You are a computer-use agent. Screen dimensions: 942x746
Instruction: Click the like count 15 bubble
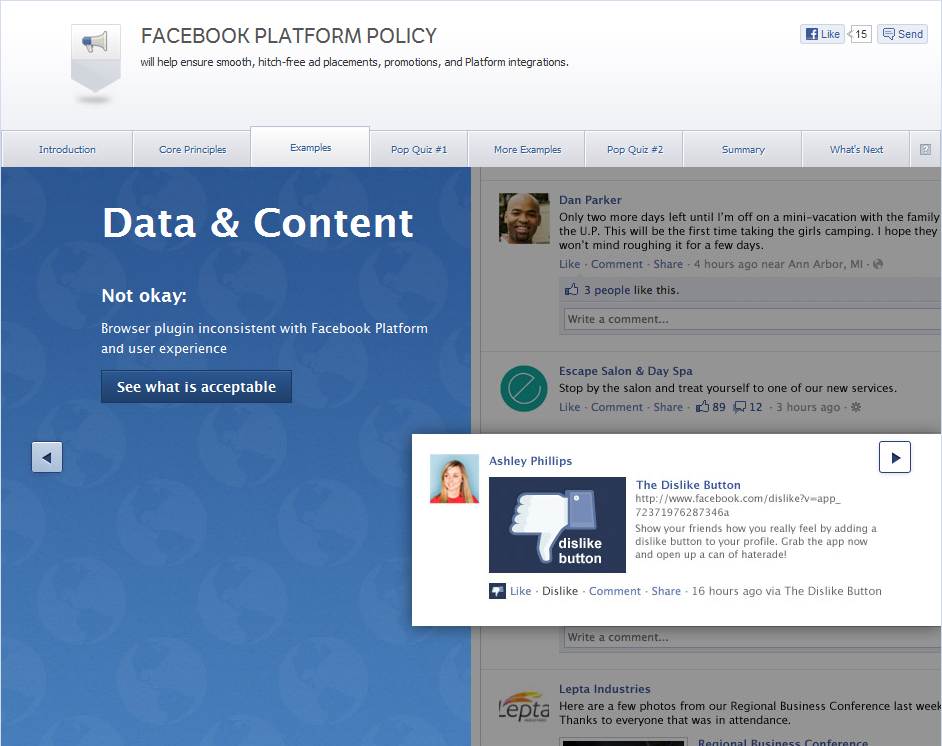[860, 34]
